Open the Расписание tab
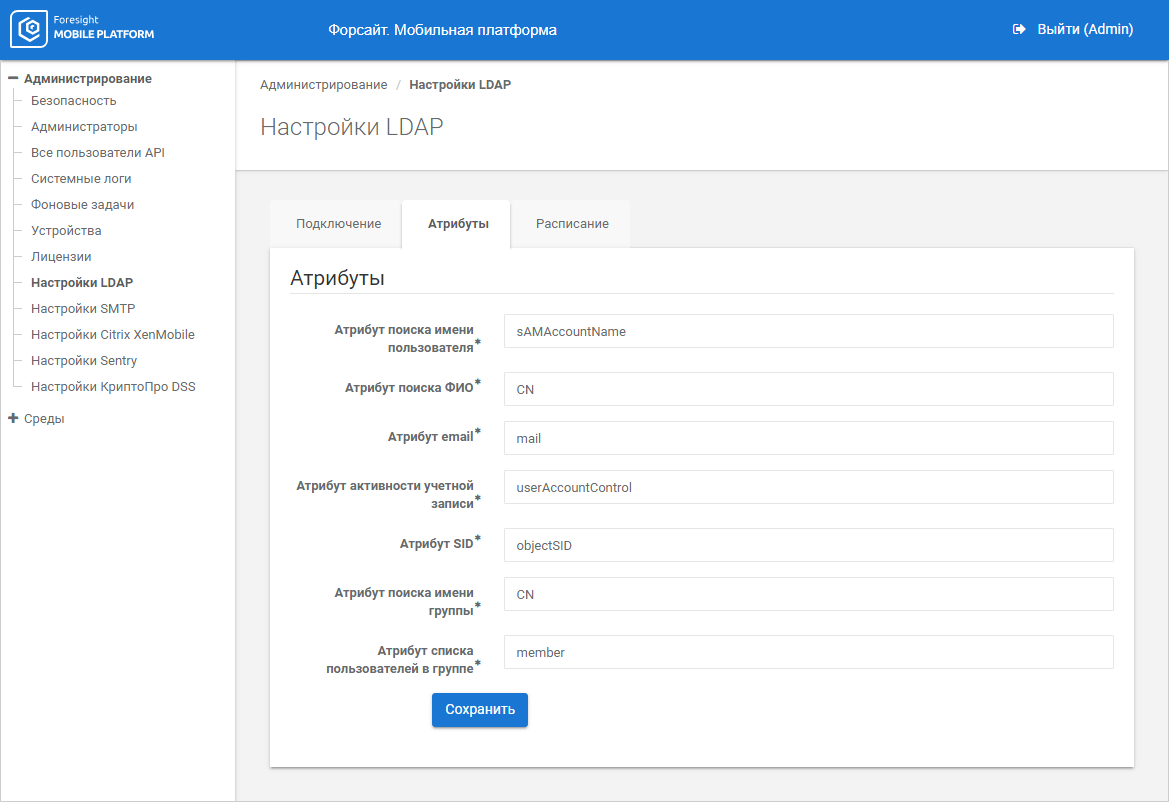The width and height of the screenshot is (1169, 802). pos(572,224)
